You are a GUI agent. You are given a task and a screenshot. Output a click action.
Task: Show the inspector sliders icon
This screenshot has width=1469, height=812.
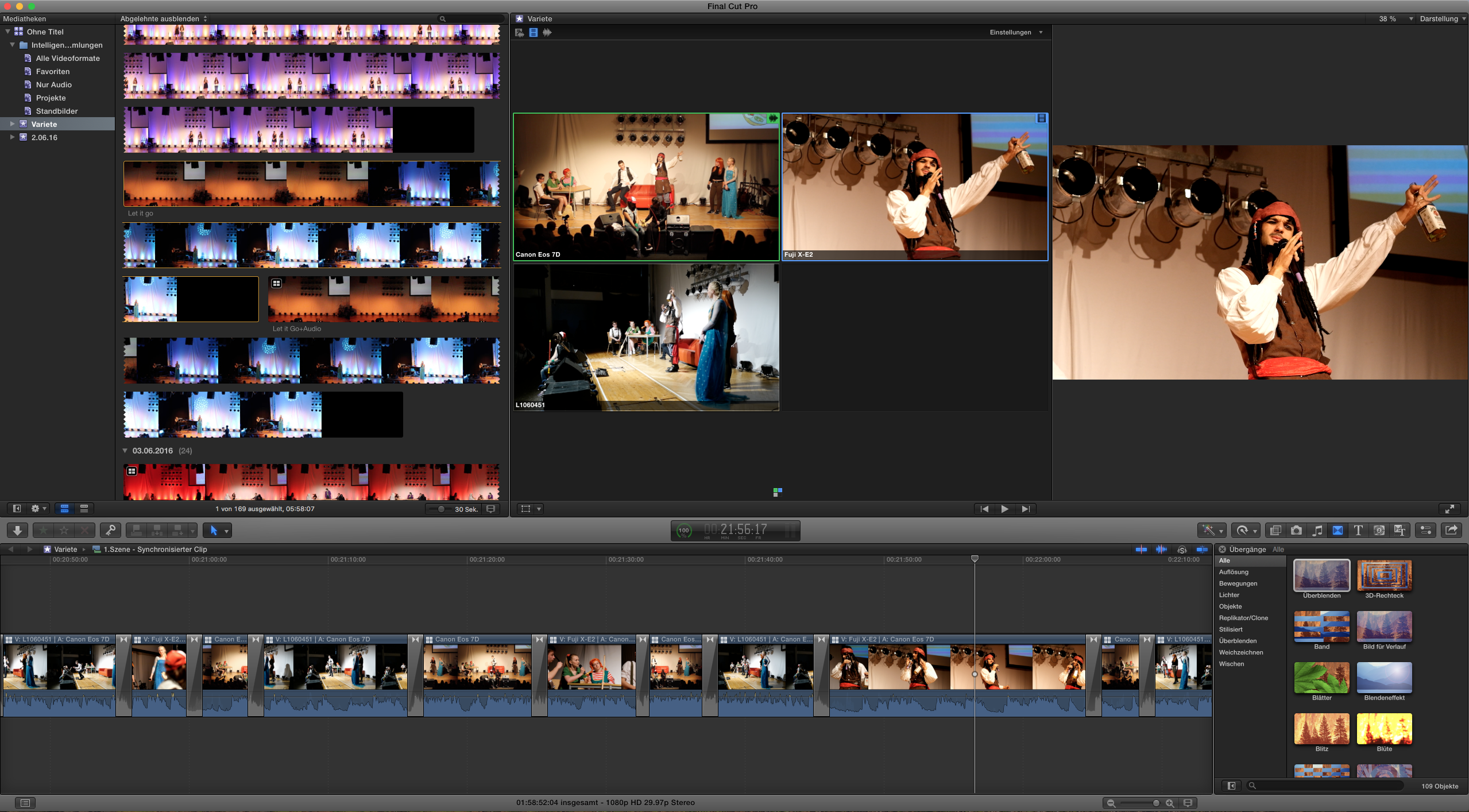(x=1425, y=531)
